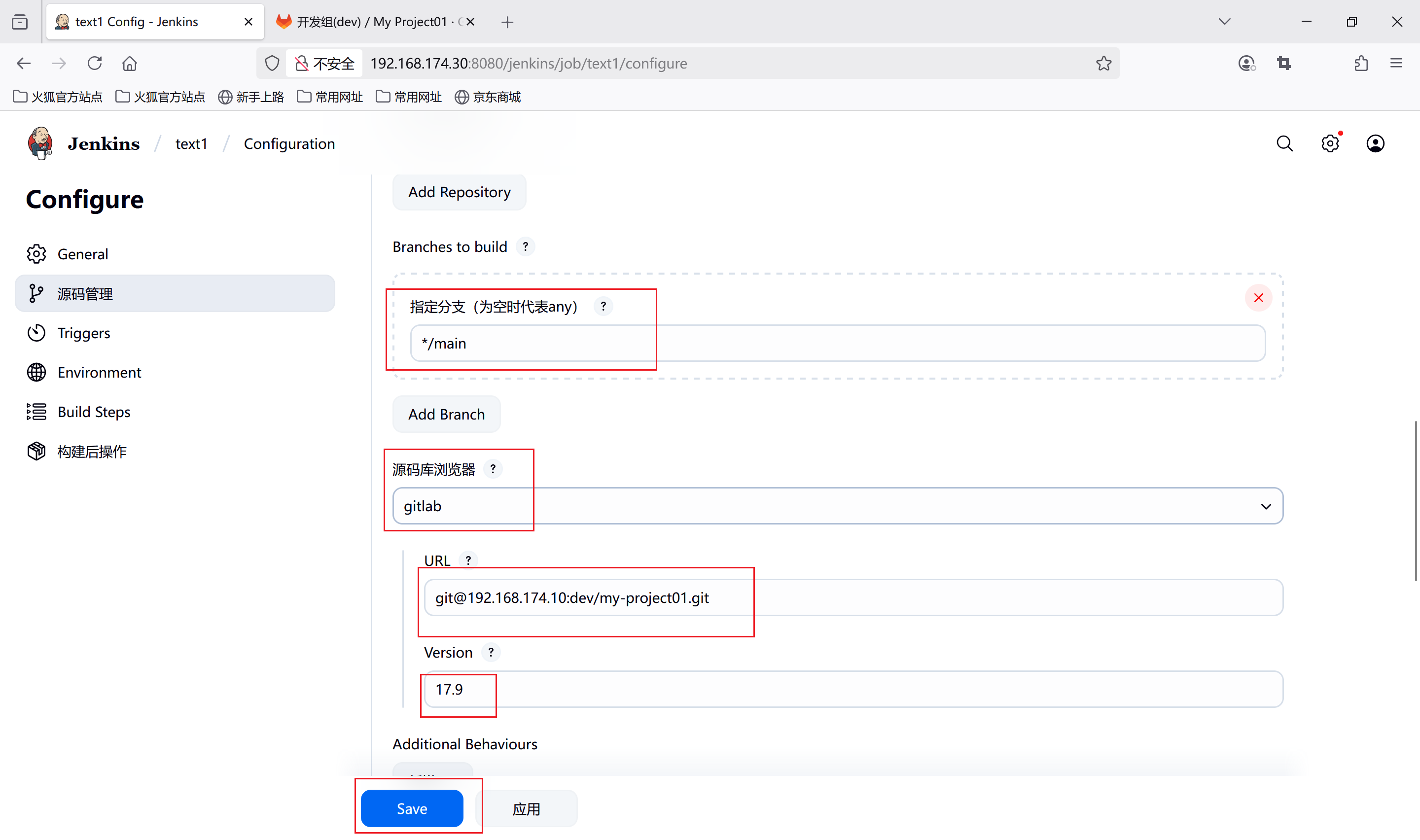1420x840 pixels.
Task: Bookmark this page with the star icon
Action: click(1103, 64)
